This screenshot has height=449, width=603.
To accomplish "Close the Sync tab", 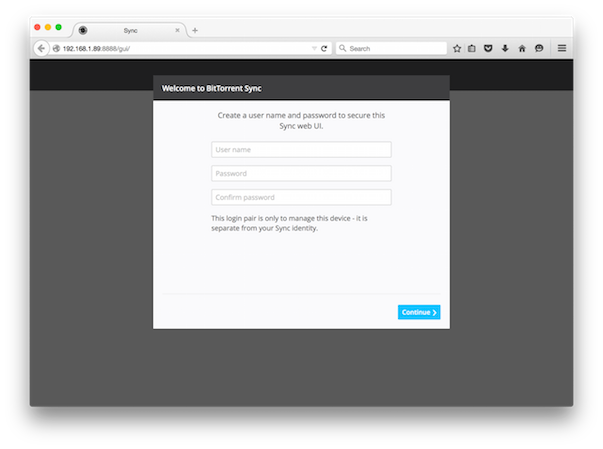I will pos(177,30).
